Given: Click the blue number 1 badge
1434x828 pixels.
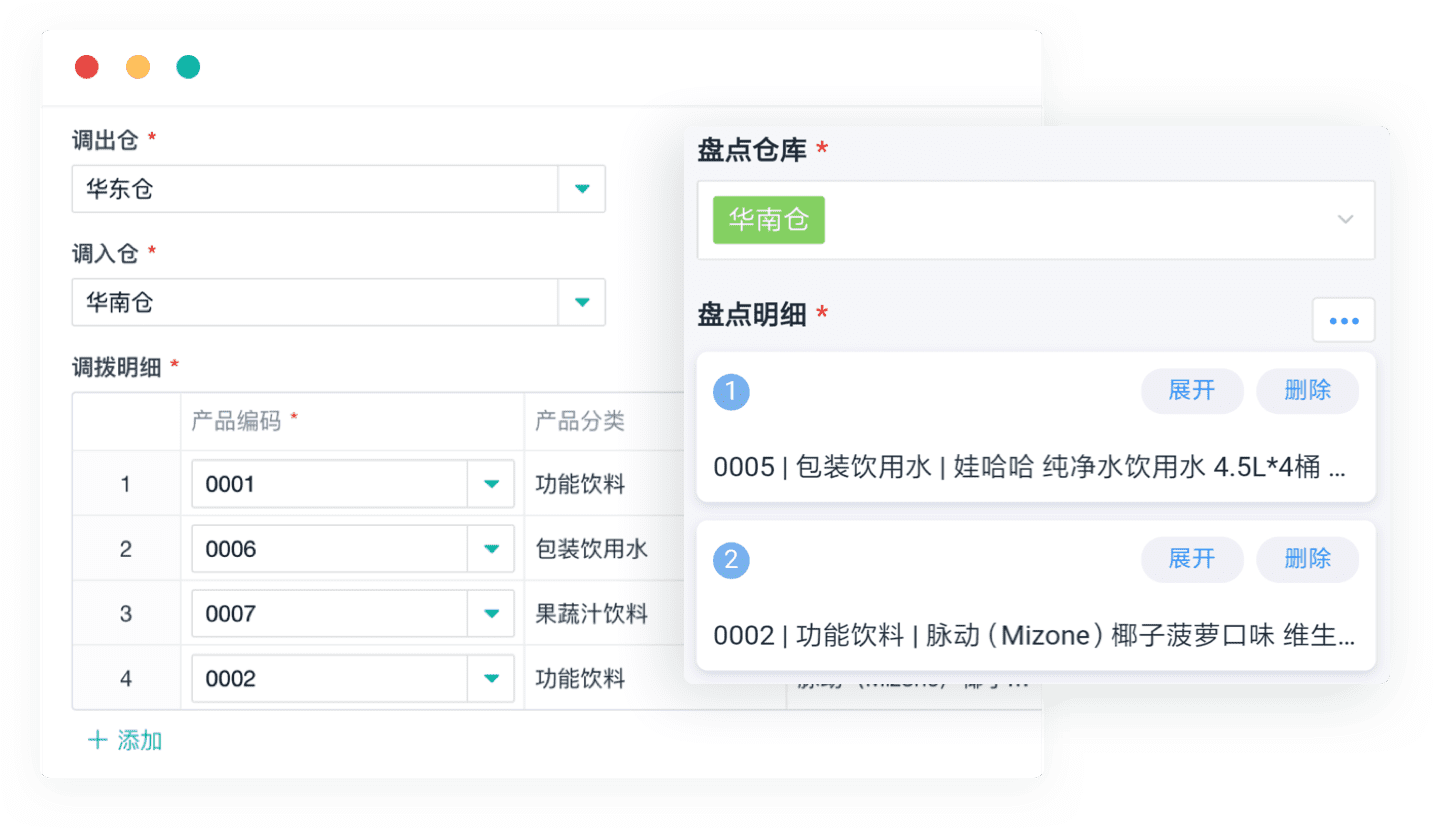Looking at the screenshot, I should tap(731, 392).
